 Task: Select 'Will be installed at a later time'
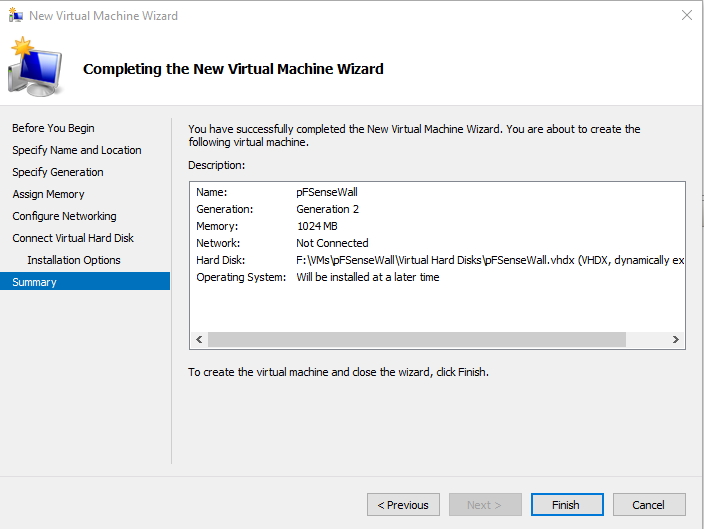[368, 278]
